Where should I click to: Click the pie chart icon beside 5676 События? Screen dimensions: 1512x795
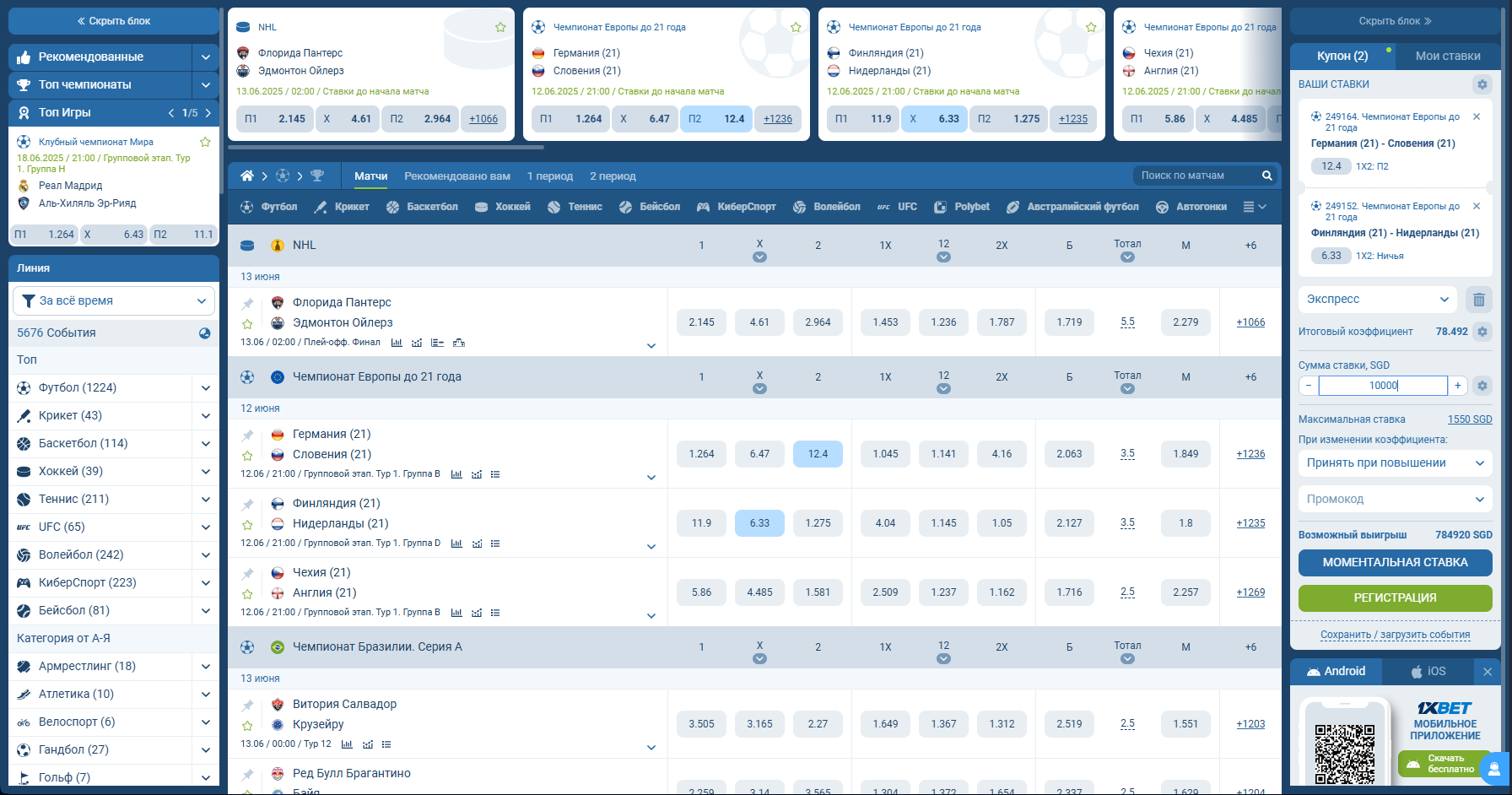204,333
